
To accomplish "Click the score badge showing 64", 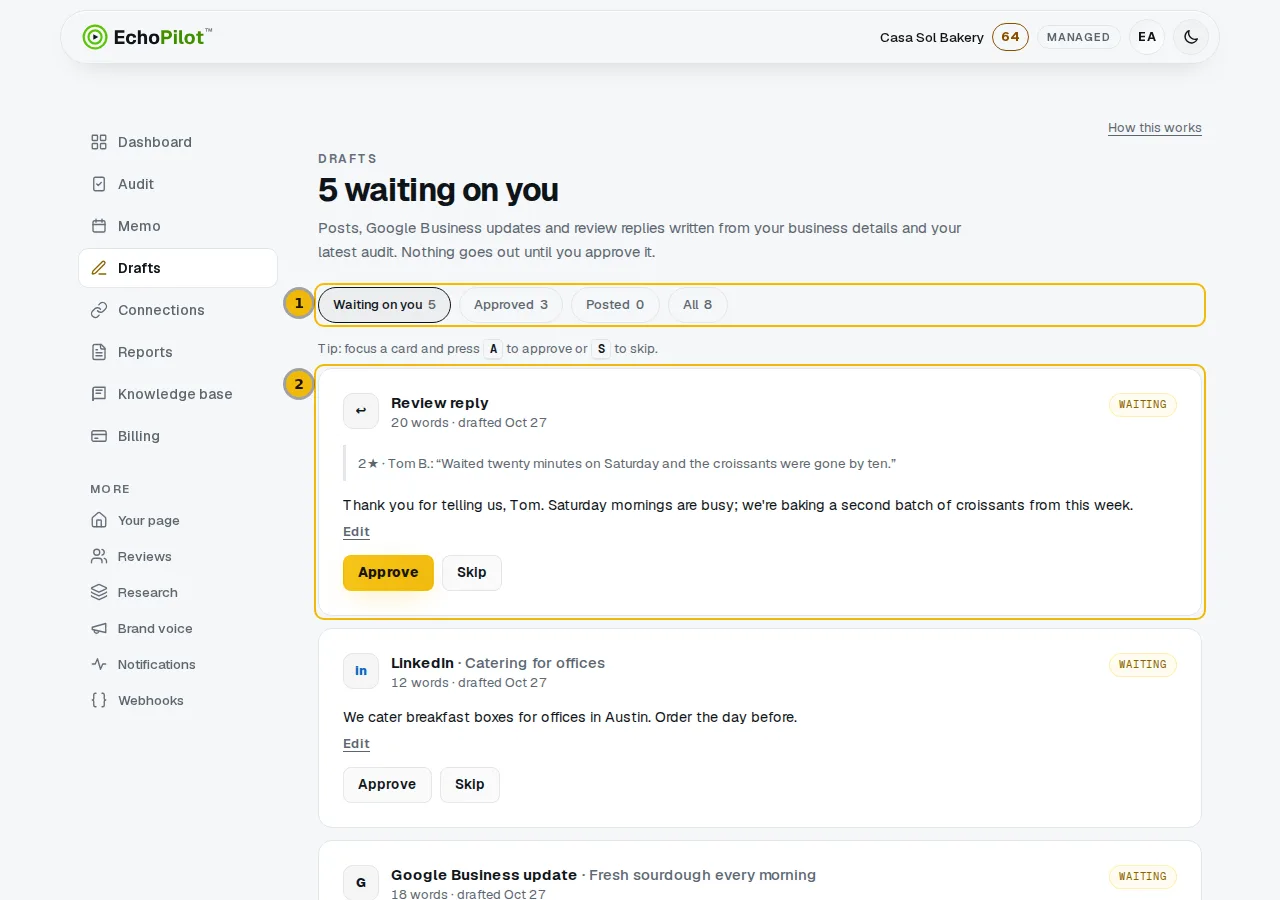I will click(1010, 37).
